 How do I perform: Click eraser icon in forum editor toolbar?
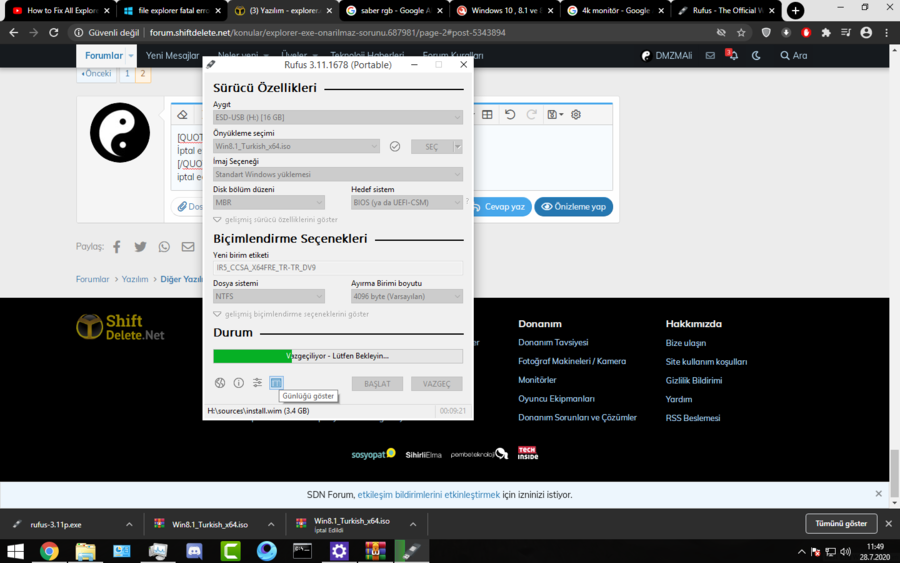click(x=183, y=115)
